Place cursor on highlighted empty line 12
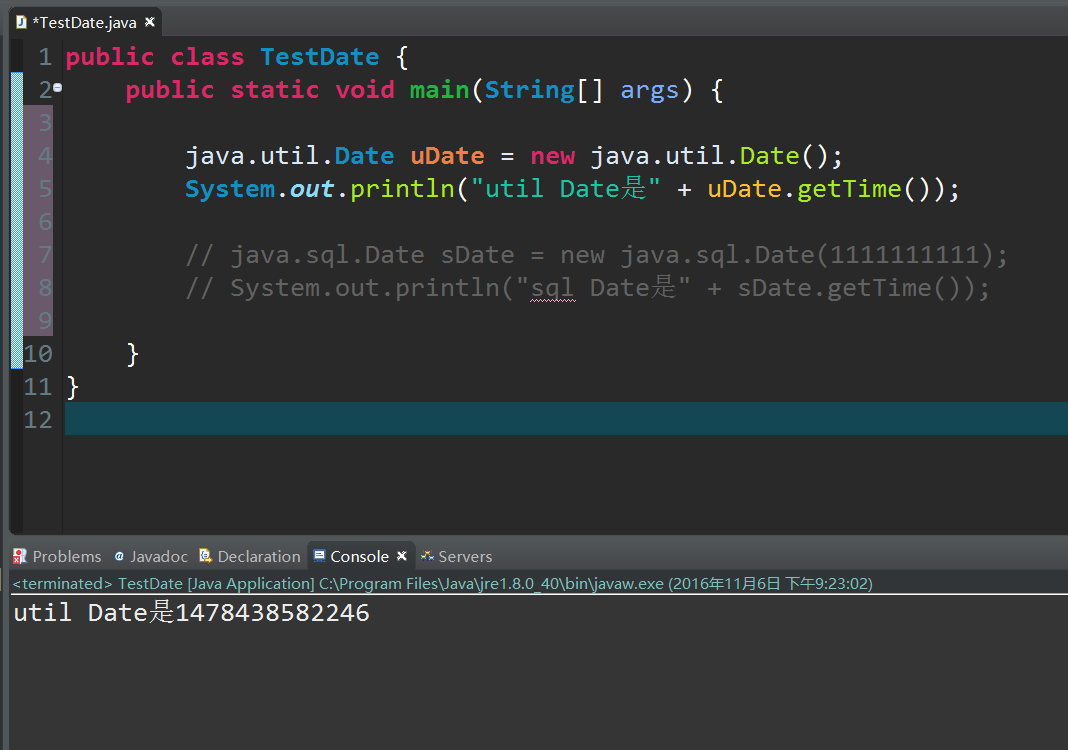This screenshot has width=1068, height=750. (x=566, y=418)
